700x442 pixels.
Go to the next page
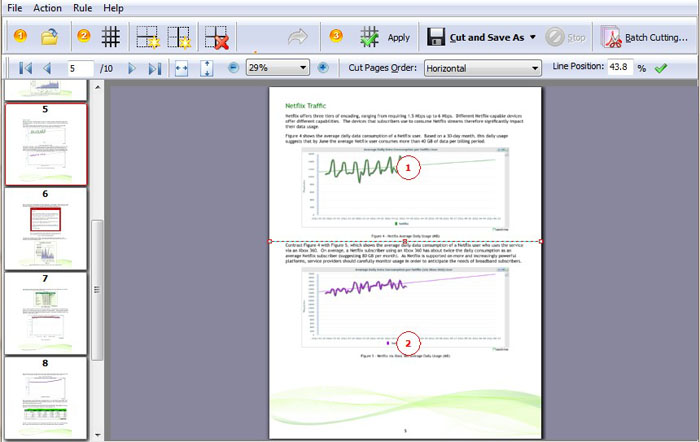[x=132, y=68]
